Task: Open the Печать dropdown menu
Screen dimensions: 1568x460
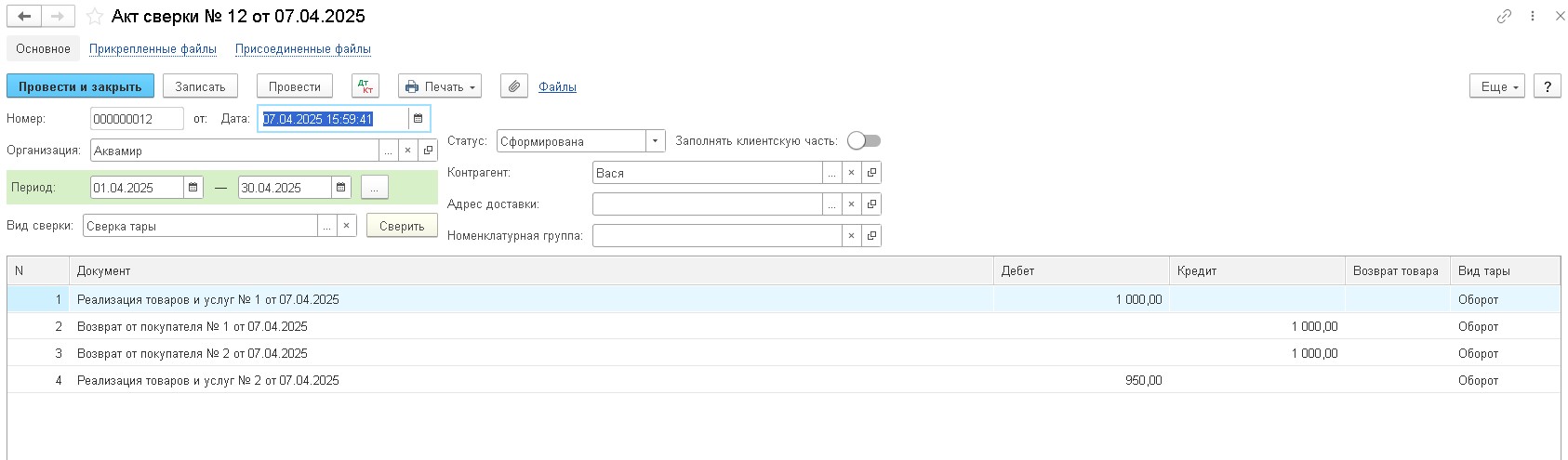Action: point(440,86)
